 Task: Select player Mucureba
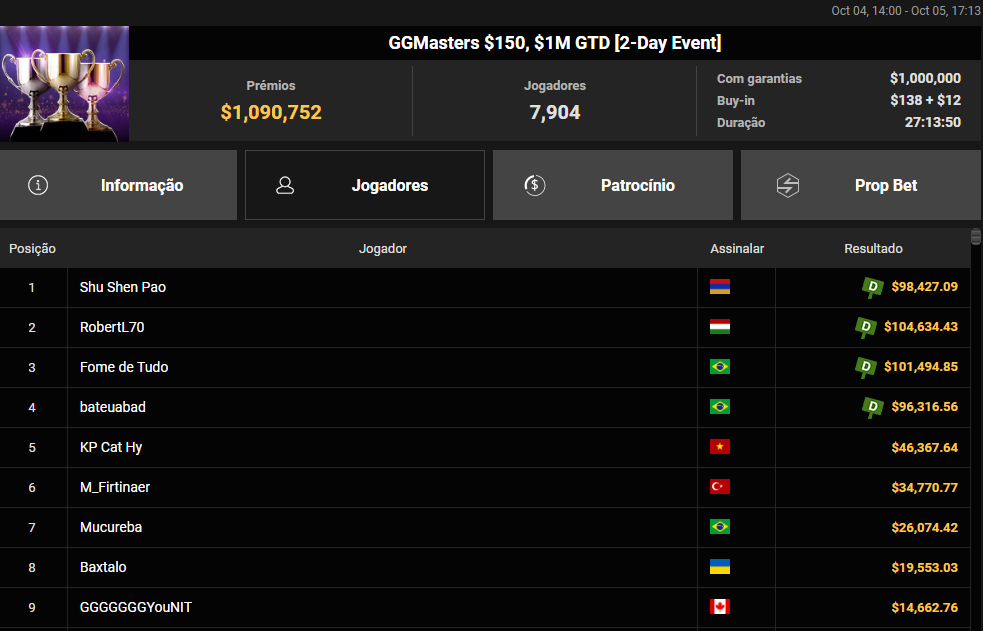(111, 528)
